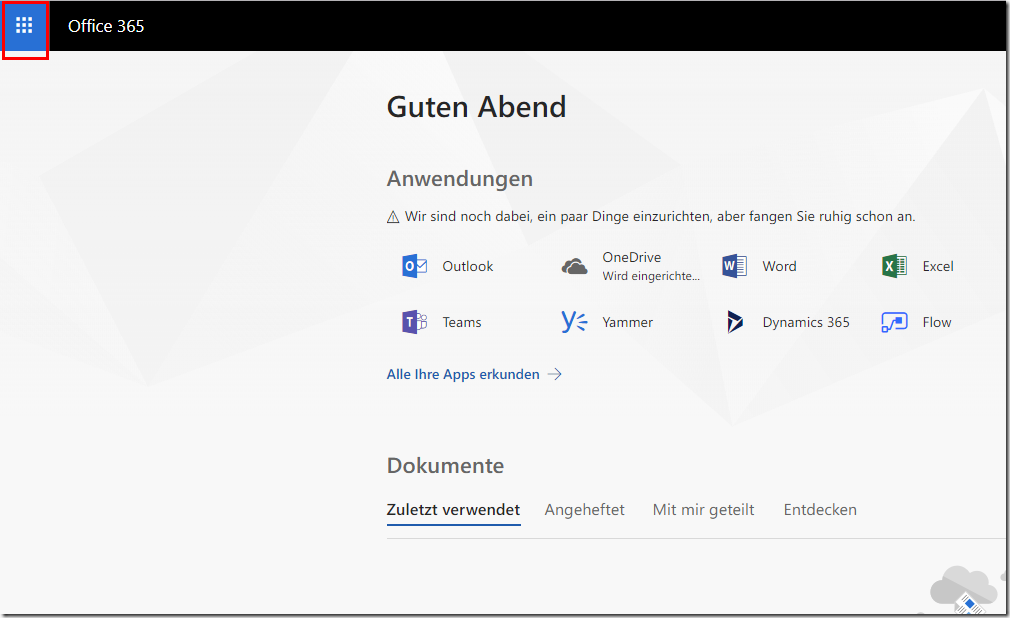Click the warning triangle beside the setup notice
Screen dimensions: 1010x618
tap(393, 217)
